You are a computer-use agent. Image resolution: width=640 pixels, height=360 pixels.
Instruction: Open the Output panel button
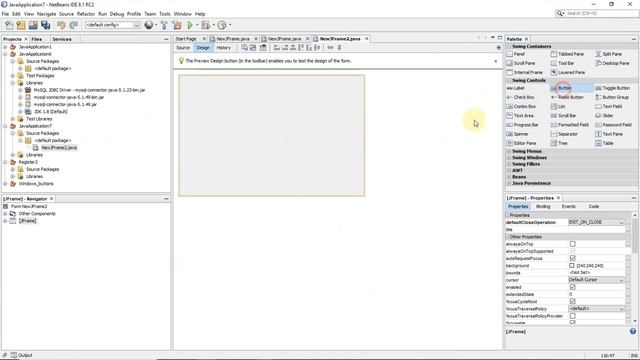click(x=22, y=355)
